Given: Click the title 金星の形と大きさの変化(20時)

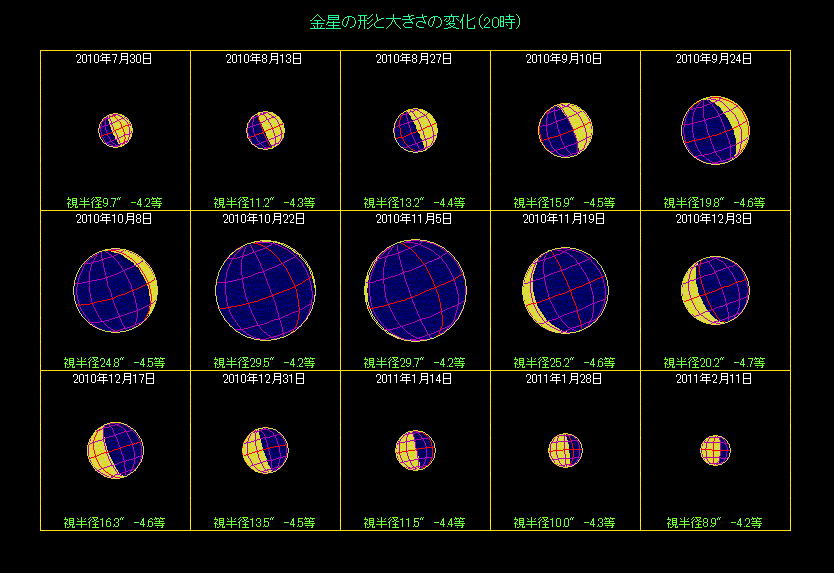Looking at the screenshot, I should (415, 21).
